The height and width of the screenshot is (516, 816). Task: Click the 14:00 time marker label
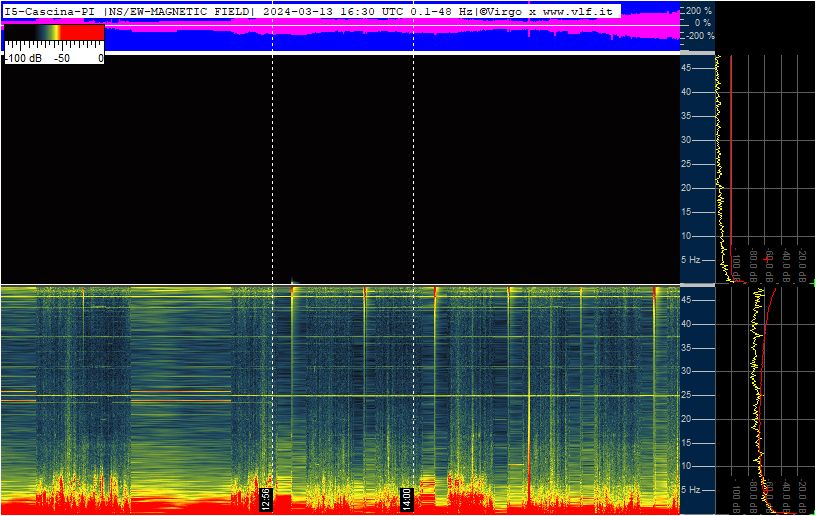(406, 499)
